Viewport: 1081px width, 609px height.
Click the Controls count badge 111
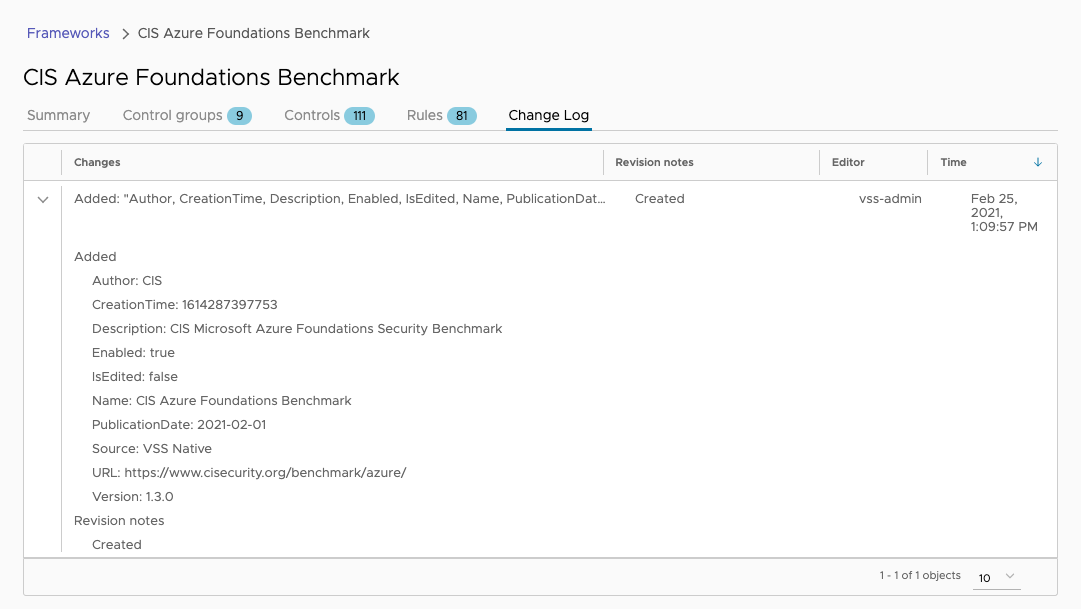click(359, 116)
